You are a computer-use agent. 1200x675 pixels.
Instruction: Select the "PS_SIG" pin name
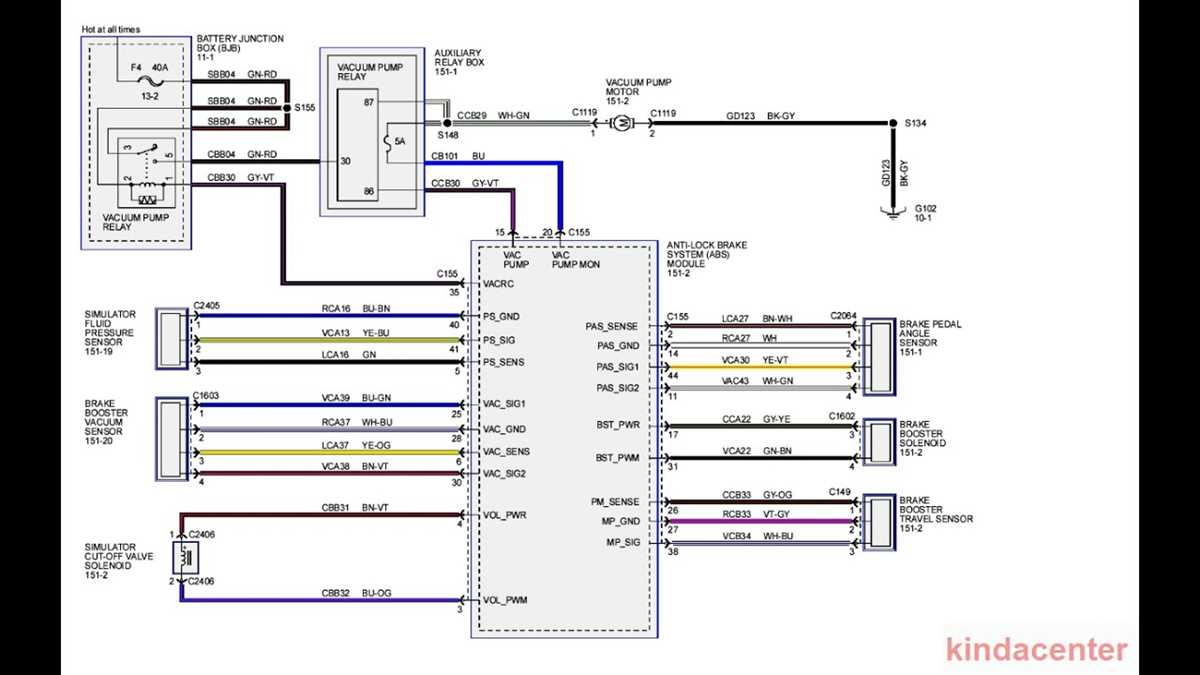(500, 339)
